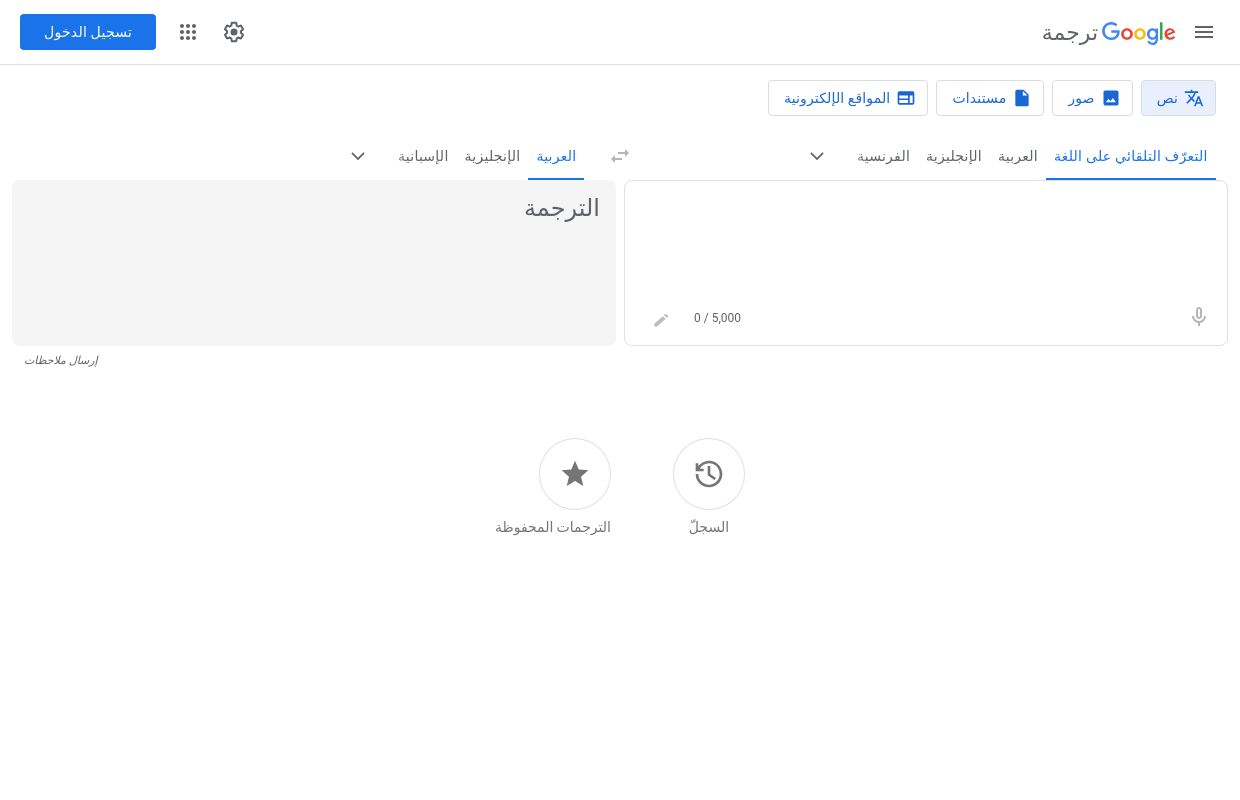This screenshot has height=800, width=1240.
Task: Send feedback via إرسال ملاحظات link
Action: click(x=61, y=360)
